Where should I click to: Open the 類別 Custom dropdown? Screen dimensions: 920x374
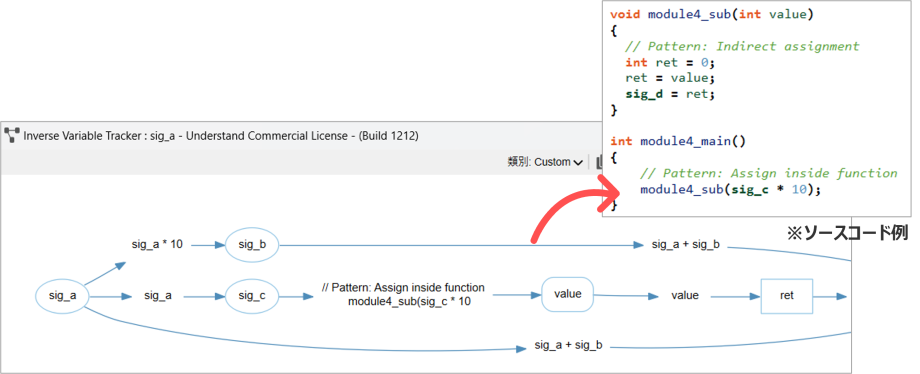(545, 162)
